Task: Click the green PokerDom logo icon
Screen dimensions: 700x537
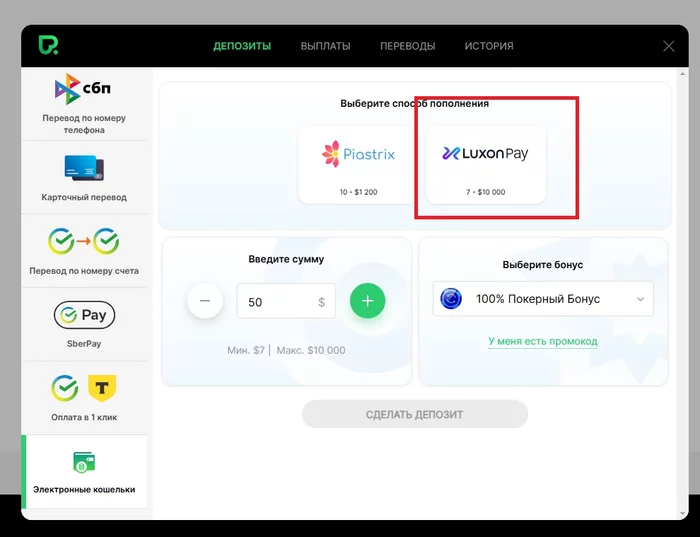Action: [x=48, y=46]
